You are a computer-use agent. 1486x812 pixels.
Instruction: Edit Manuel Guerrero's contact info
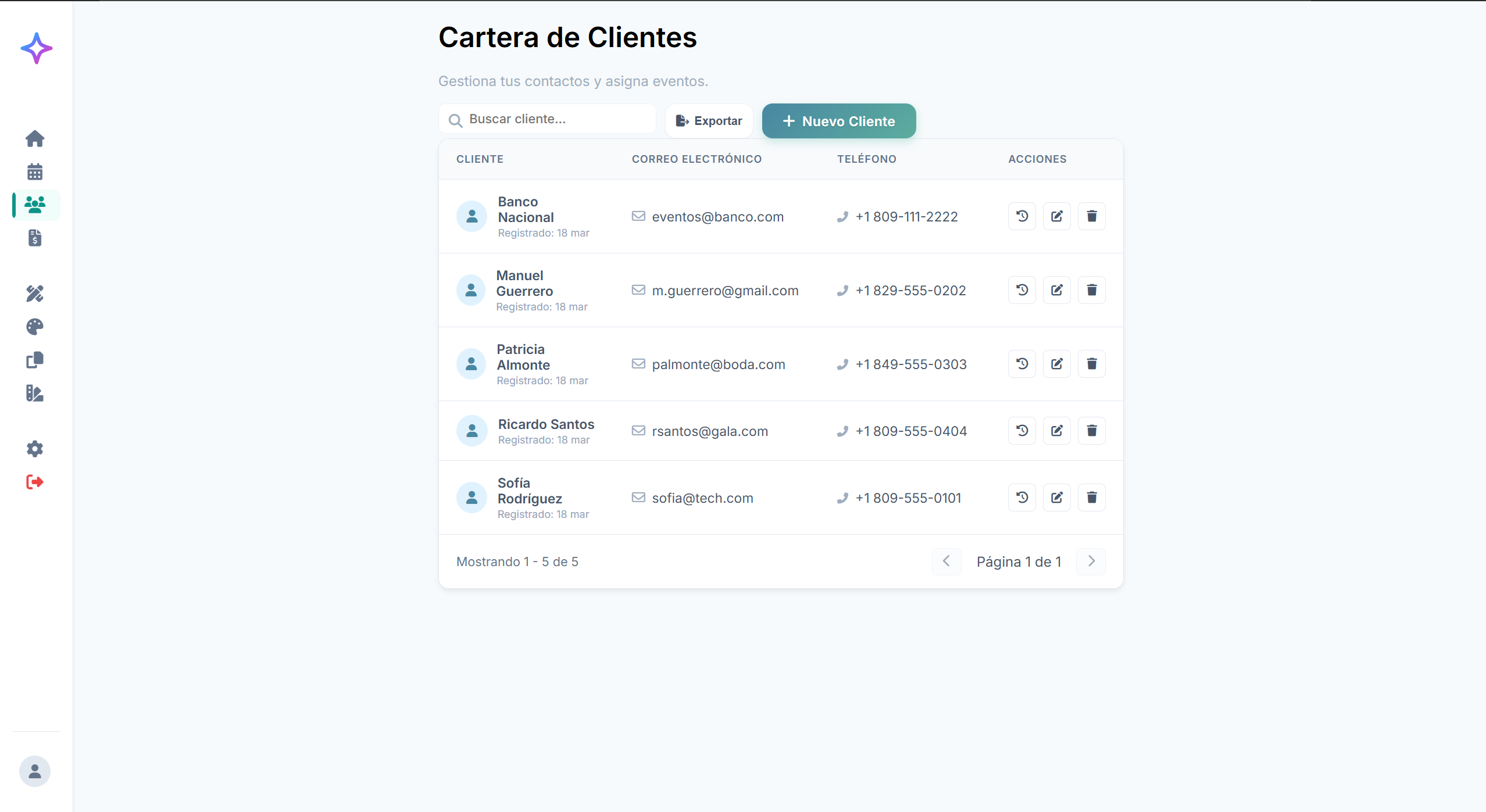click(x=1056, y=289)
